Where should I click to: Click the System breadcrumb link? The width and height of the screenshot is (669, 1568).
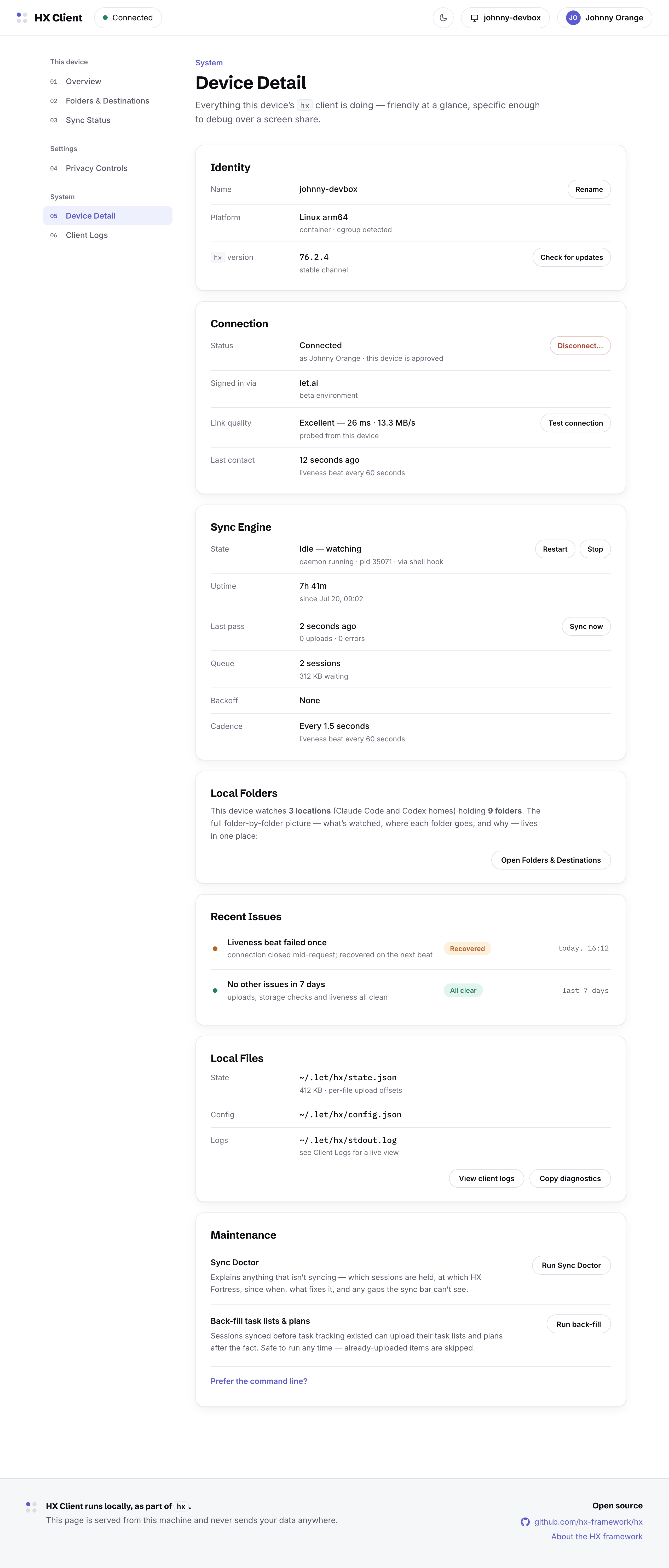(209, 63)
